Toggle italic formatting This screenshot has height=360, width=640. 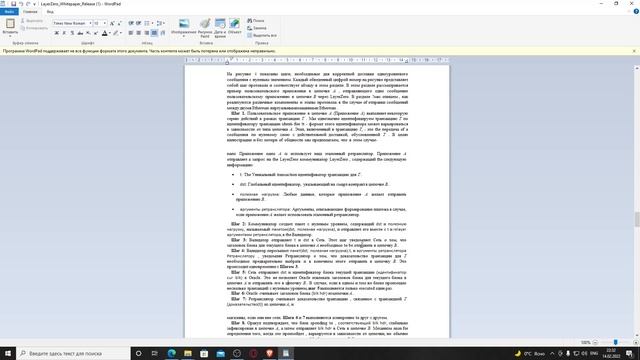pyautogui.click(x=64, y=33)
